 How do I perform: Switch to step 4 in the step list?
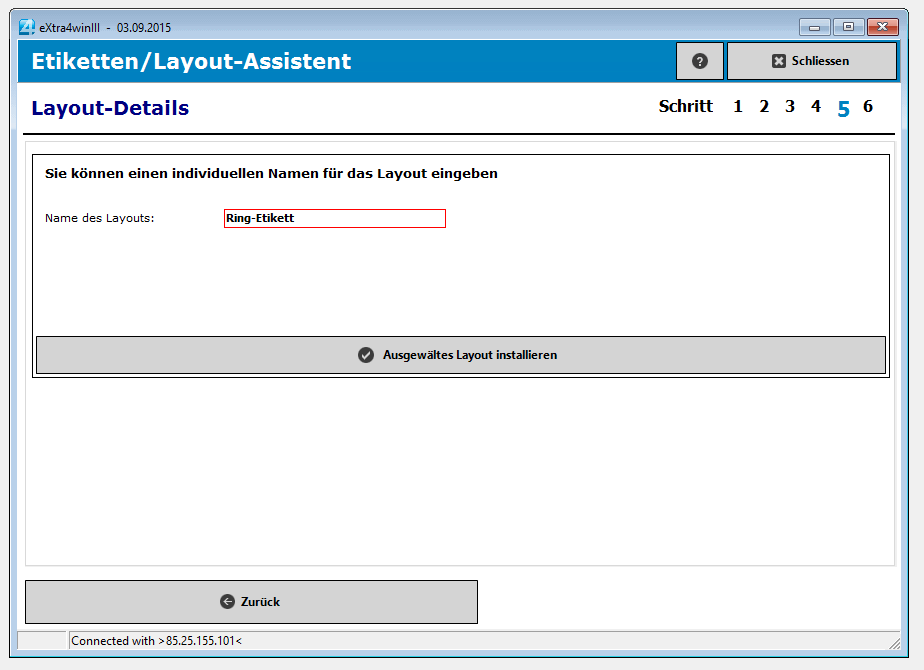[816, 107]
